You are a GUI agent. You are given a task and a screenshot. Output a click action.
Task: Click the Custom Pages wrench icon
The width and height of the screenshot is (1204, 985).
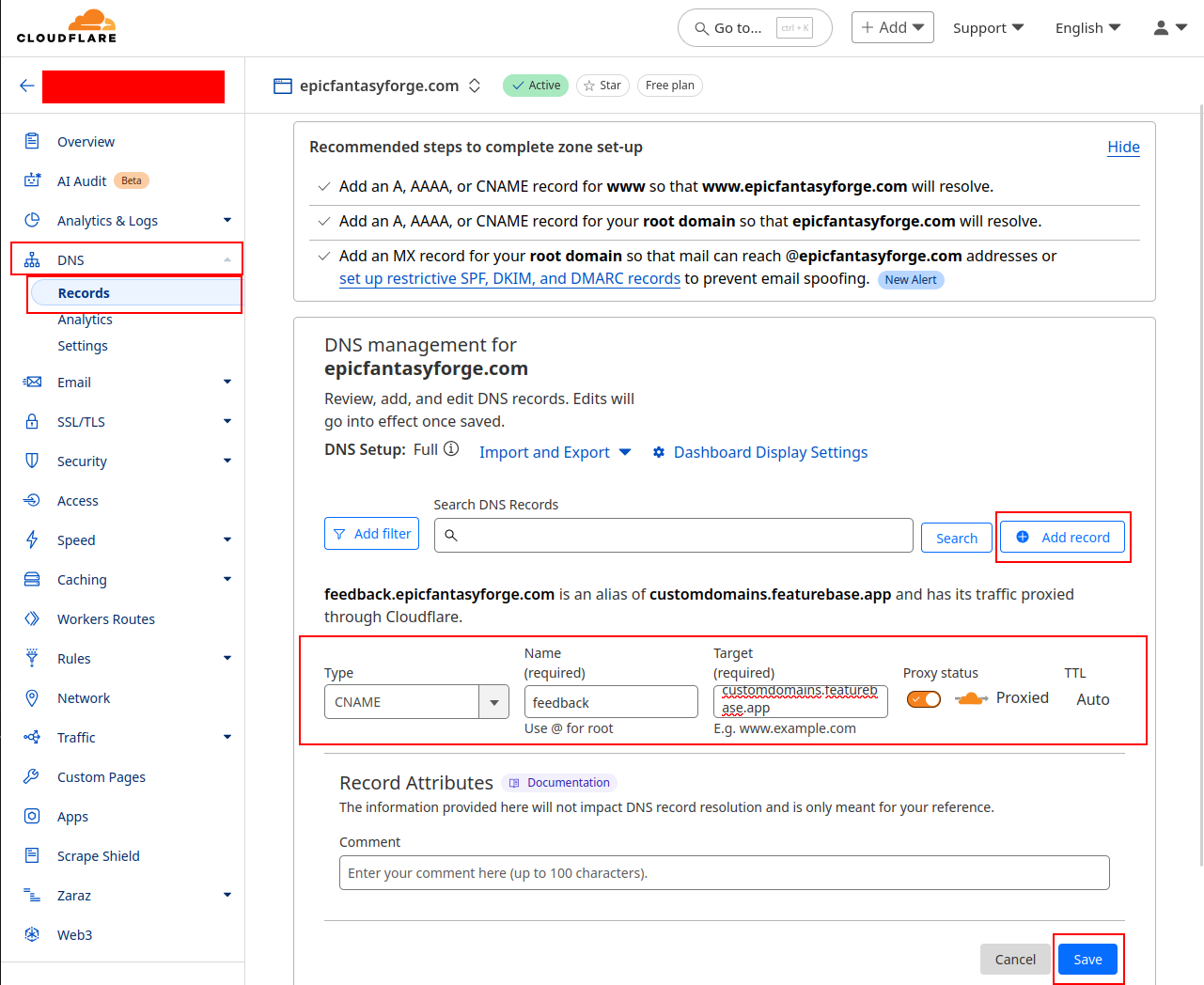(x=32, y=776)
